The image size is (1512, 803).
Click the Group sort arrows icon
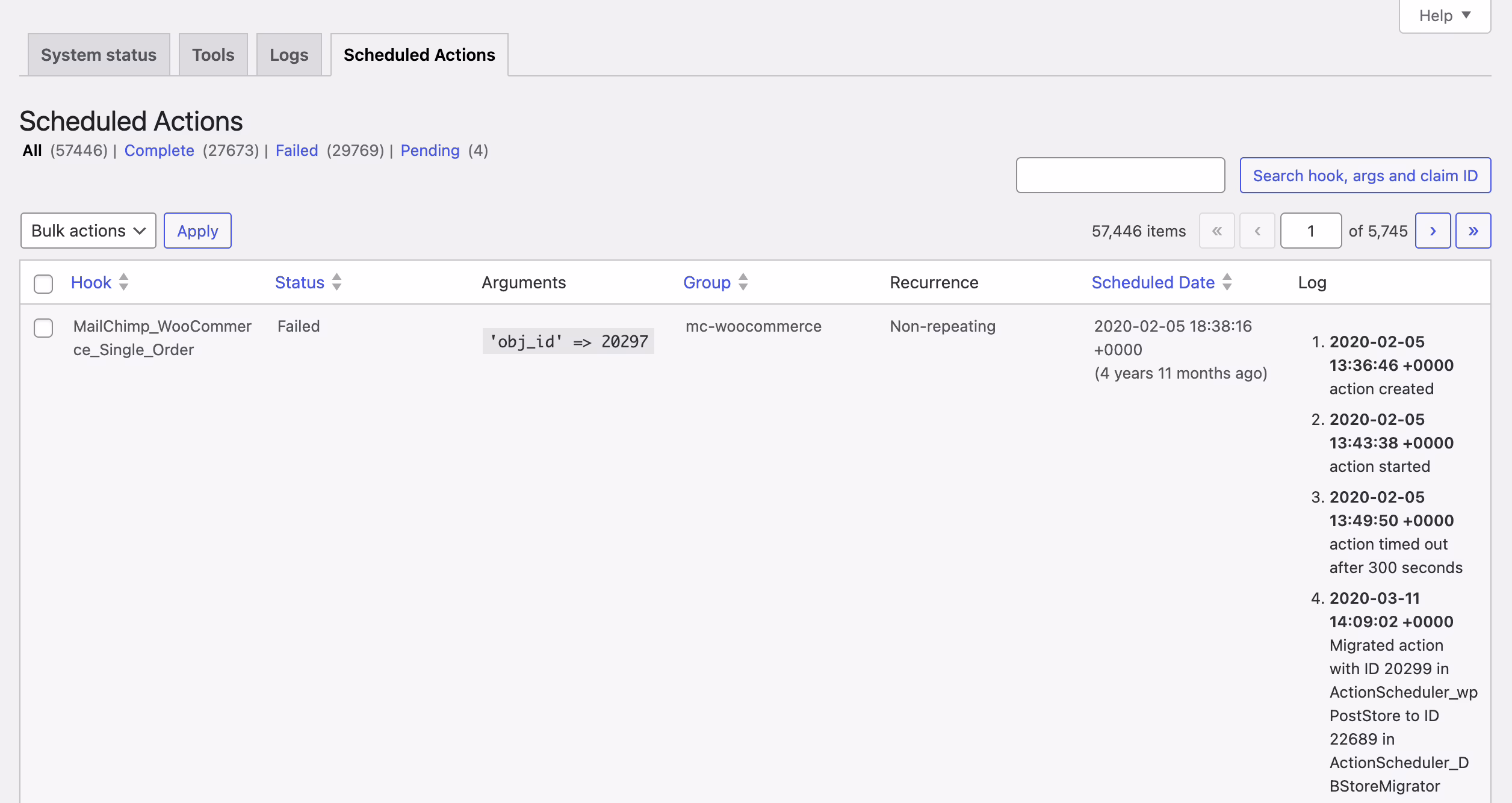[743, 282]
